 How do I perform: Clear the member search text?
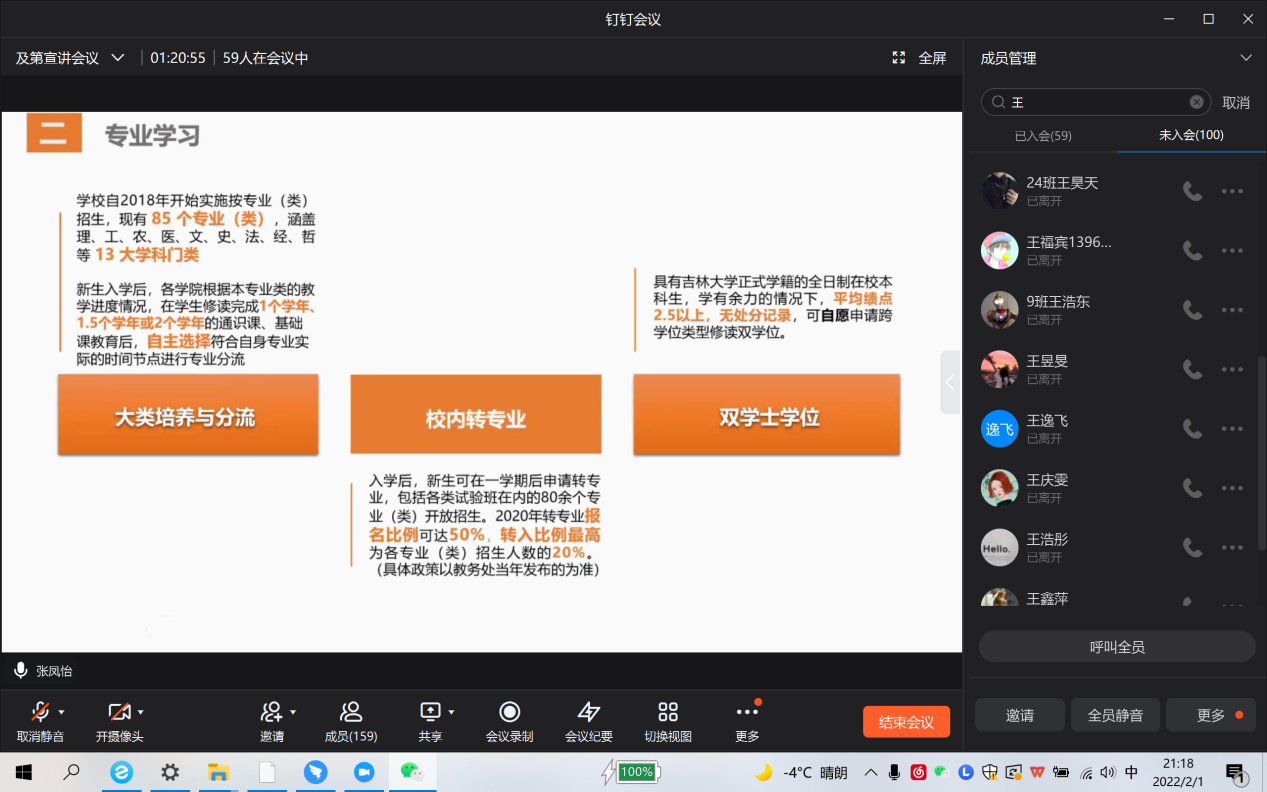(x=1196, y=102)
